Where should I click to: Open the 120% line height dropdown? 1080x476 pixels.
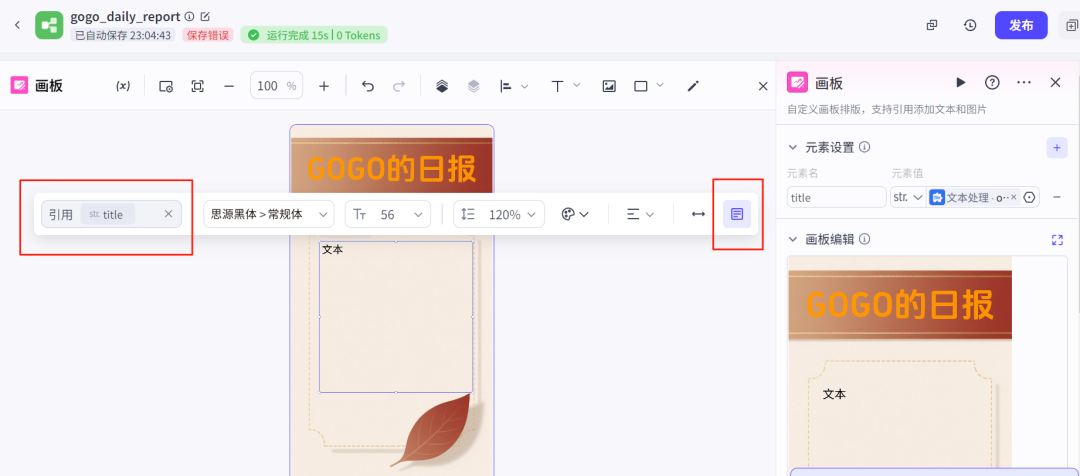pyautogui.click(x=499, y=214)
